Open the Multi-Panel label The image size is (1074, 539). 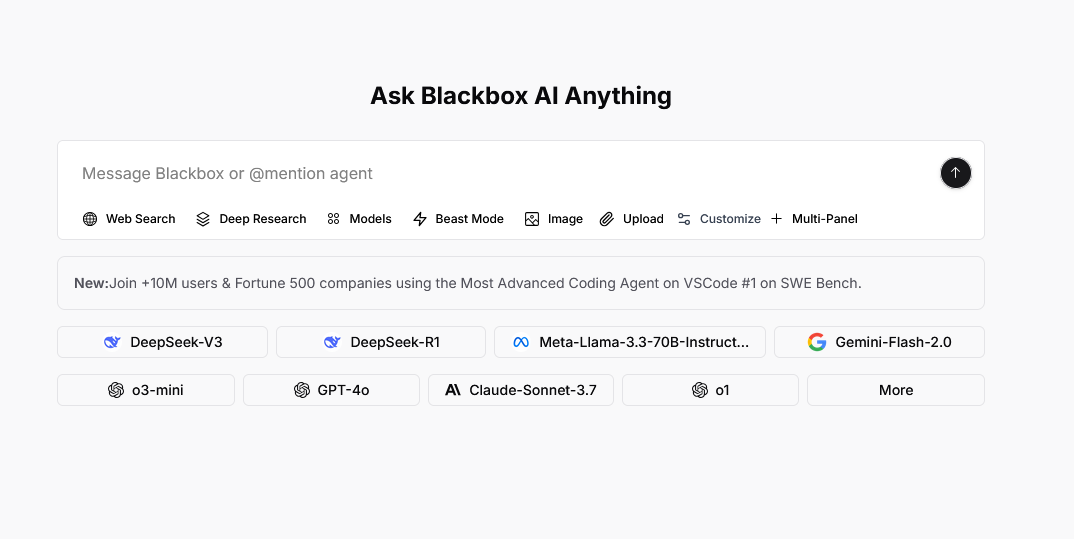click(825, 218)
